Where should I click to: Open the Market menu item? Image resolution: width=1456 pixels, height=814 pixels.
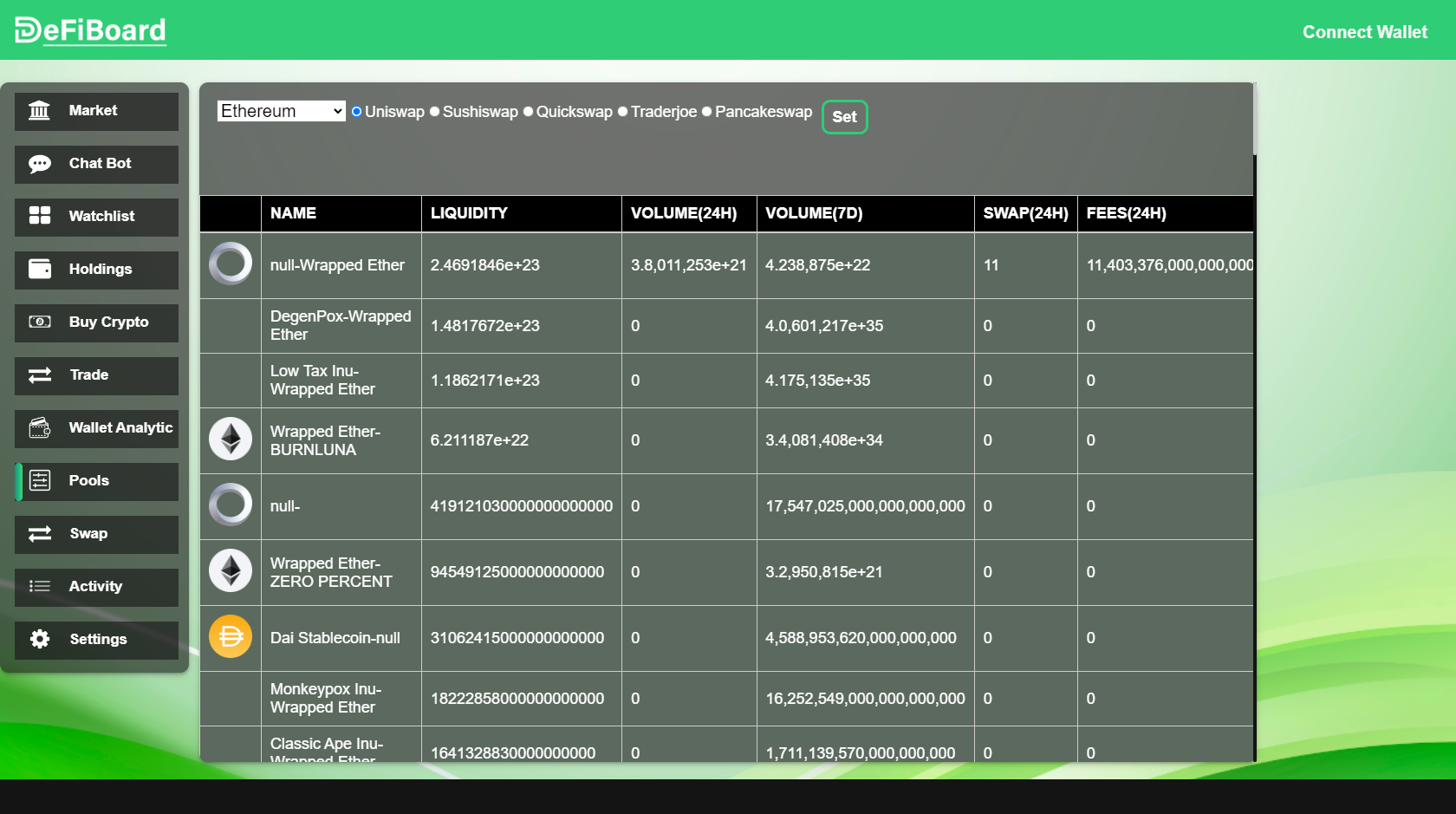pos(96,112)
